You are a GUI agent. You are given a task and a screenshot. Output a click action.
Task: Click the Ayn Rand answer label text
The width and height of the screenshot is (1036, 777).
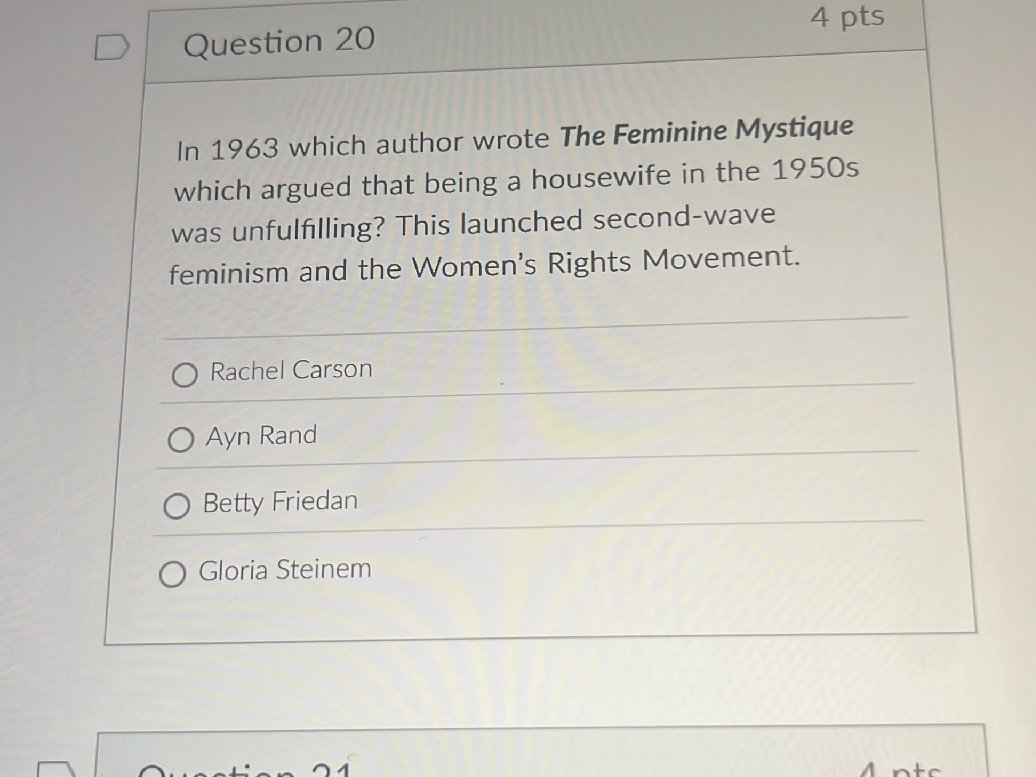tap(260, 436)
